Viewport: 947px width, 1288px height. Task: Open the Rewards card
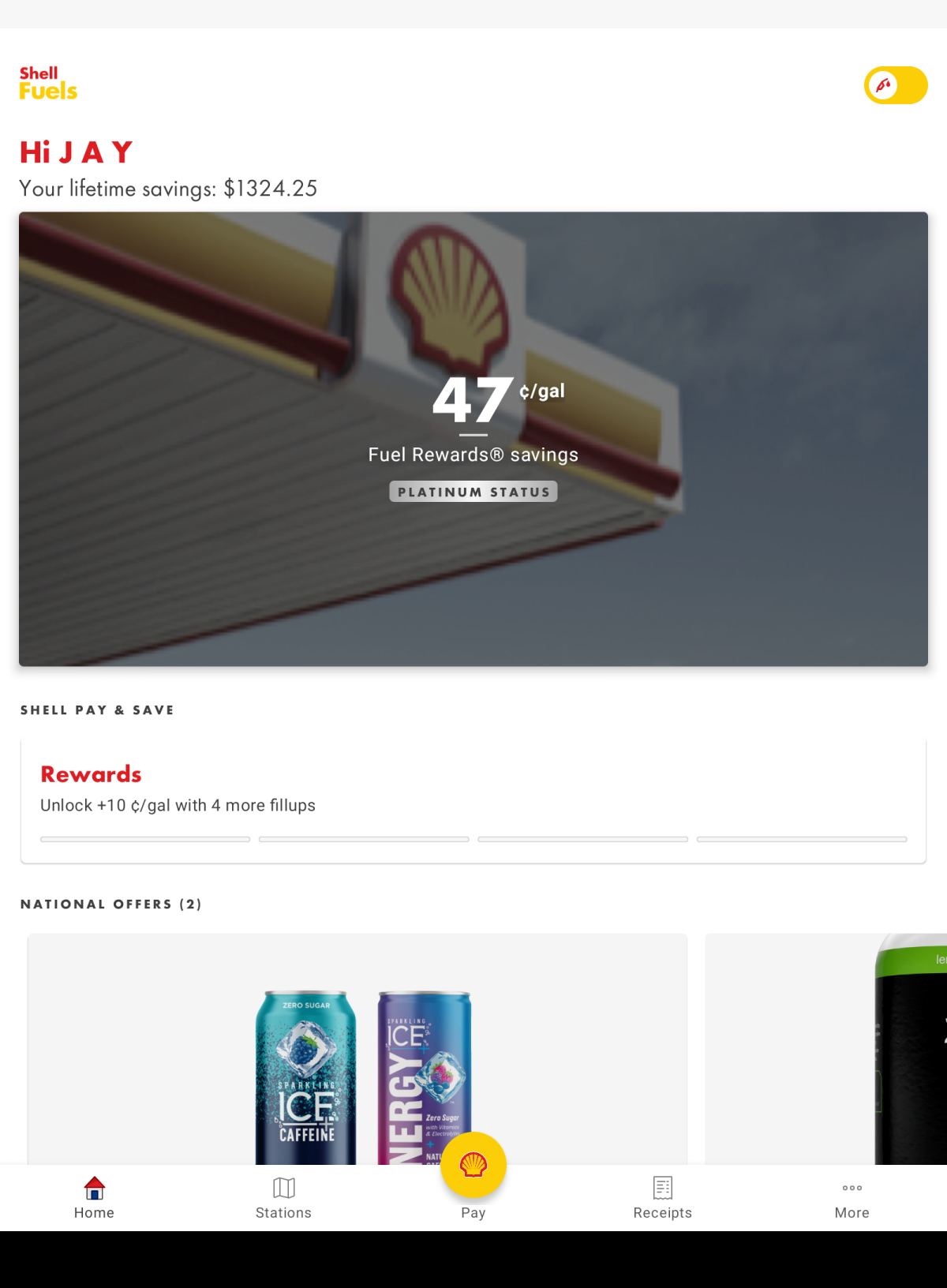(x=473, y=801)
